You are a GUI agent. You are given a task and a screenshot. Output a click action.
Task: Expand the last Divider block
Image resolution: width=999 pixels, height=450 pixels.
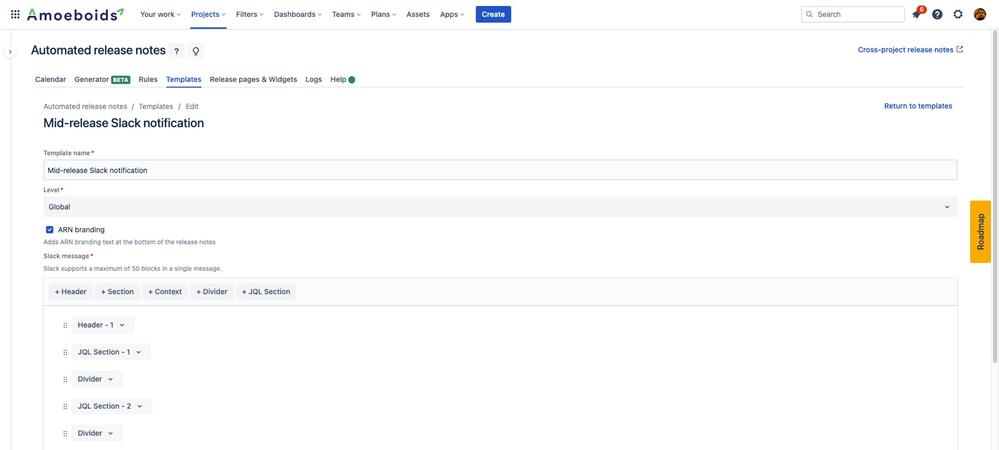(x=96, y=433)
